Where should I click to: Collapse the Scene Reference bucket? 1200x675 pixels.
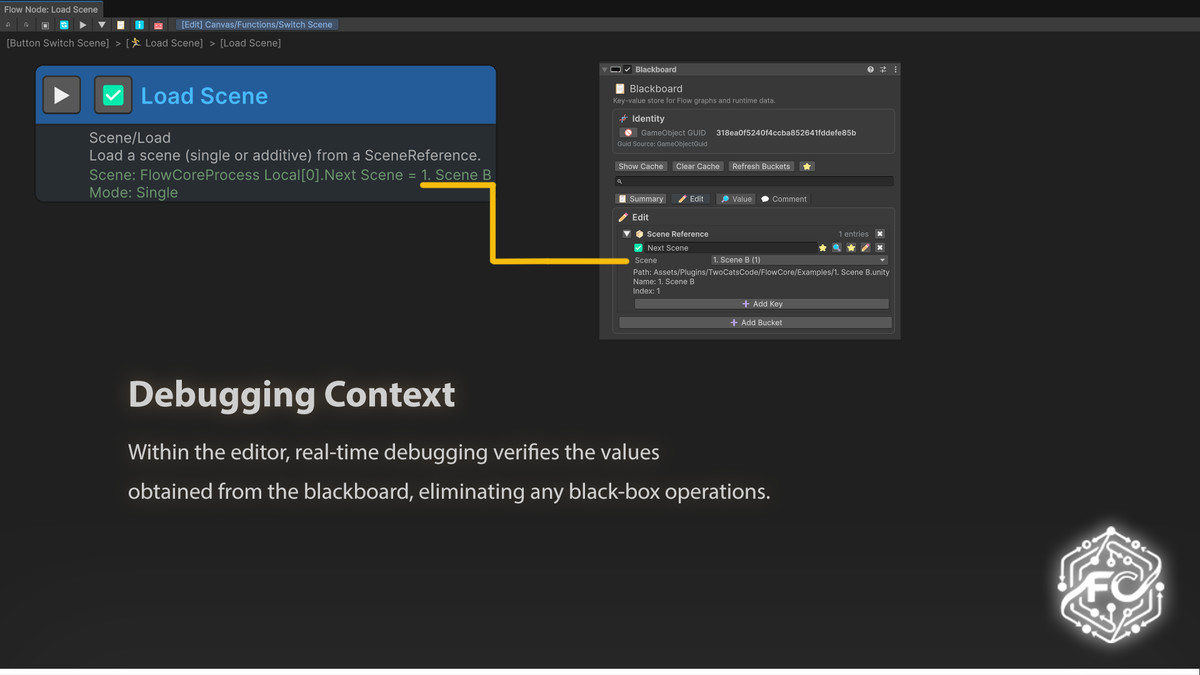tap(627, 234)
